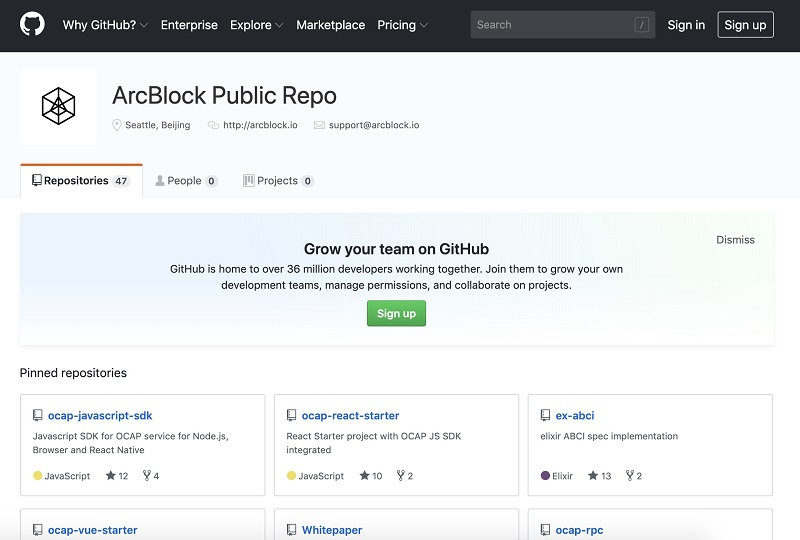This screenshot has height=540, width=800.
Task: Click the Pinned repositories heading
Action: coord(73,373)
